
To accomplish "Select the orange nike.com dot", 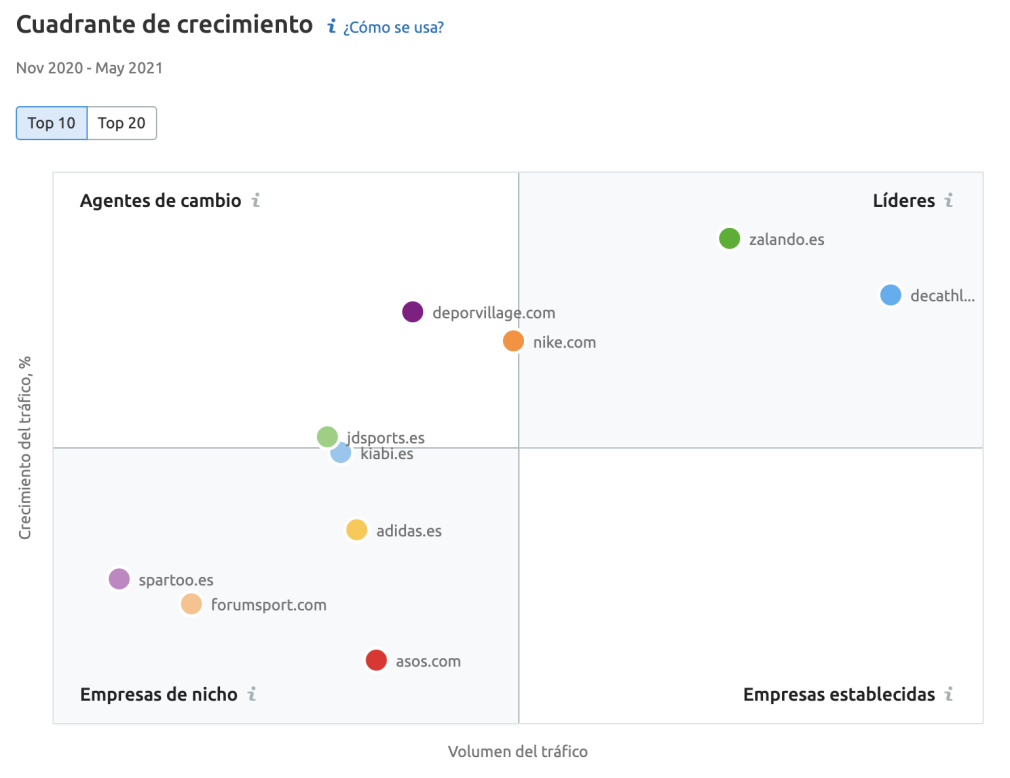I will click(x=513, y=341).
